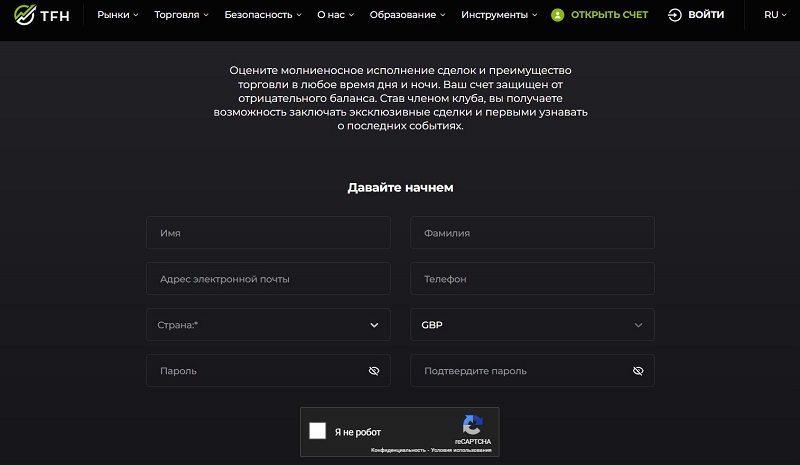Image resolution: width=800 pixels, height=465 pixels.
Task: Open reCAPTCHA Конфиденциальность link
Action: pyautogui.click(x=398, y=450)
